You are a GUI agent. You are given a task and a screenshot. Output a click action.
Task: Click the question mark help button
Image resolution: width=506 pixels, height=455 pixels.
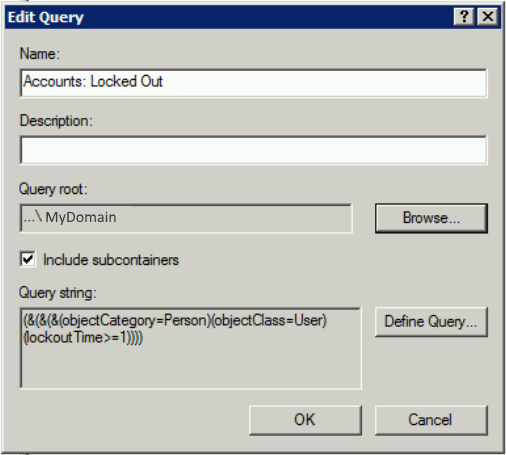point(464,16)
